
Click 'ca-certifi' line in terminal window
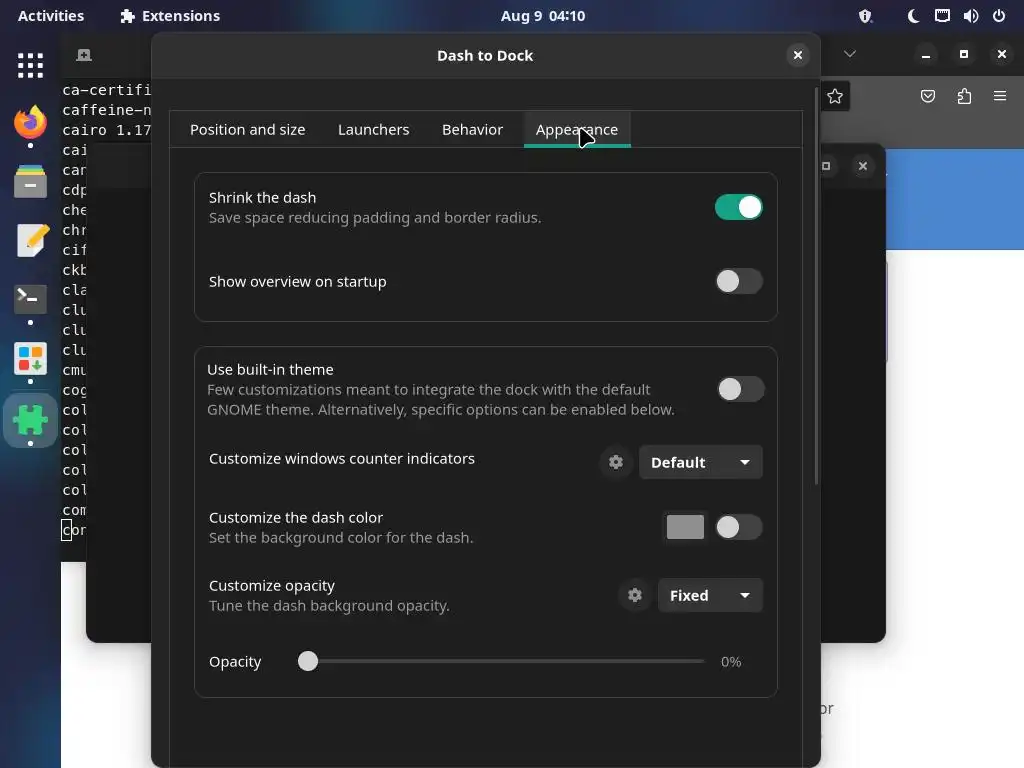click(106, 90)
